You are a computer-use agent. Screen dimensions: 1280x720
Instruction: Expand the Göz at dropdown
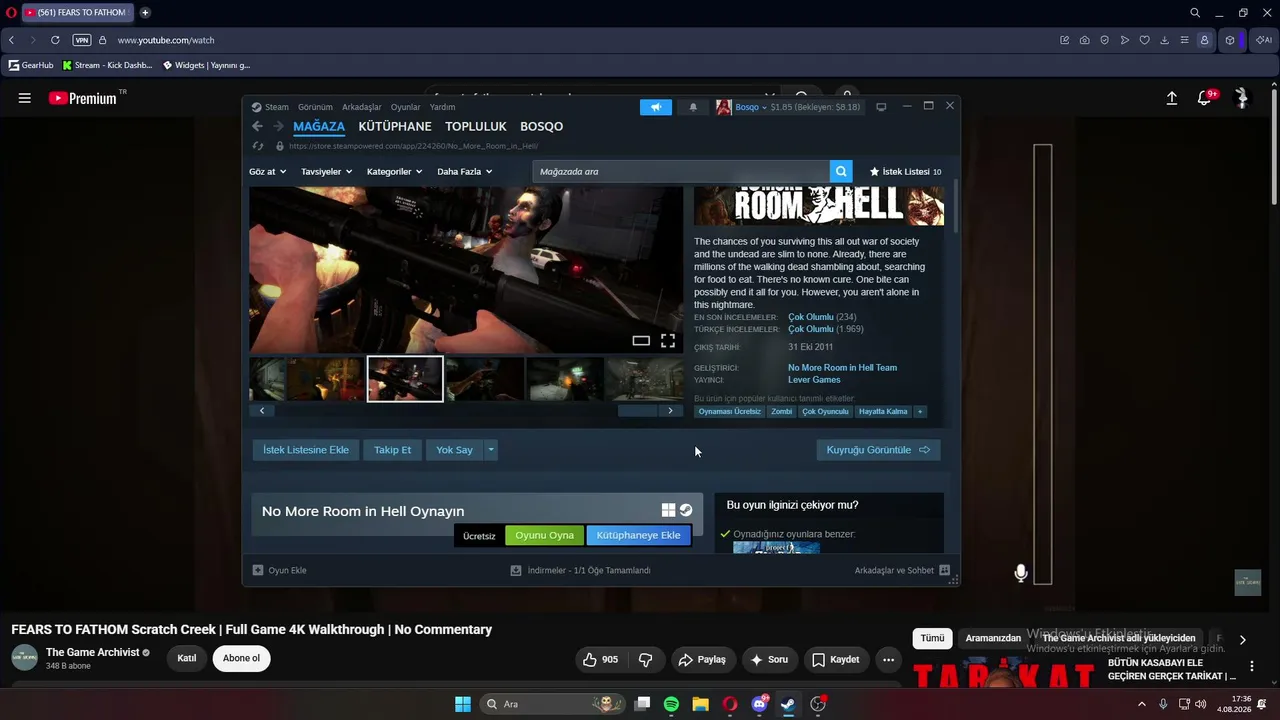pyautogui.click(x=268, y=172)
